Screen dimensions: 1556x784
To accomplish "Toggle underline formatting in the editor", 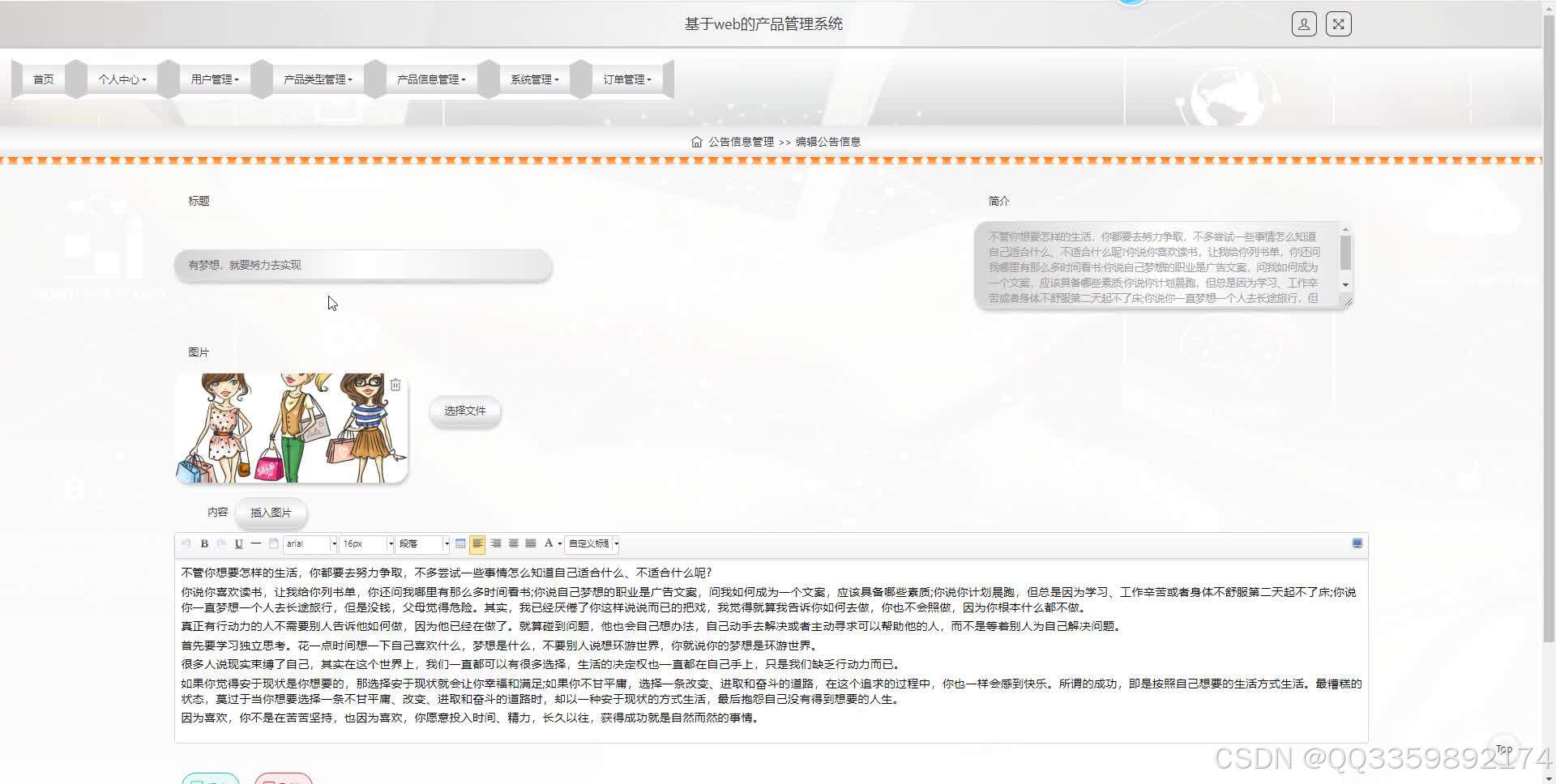I will pos(238,543).
